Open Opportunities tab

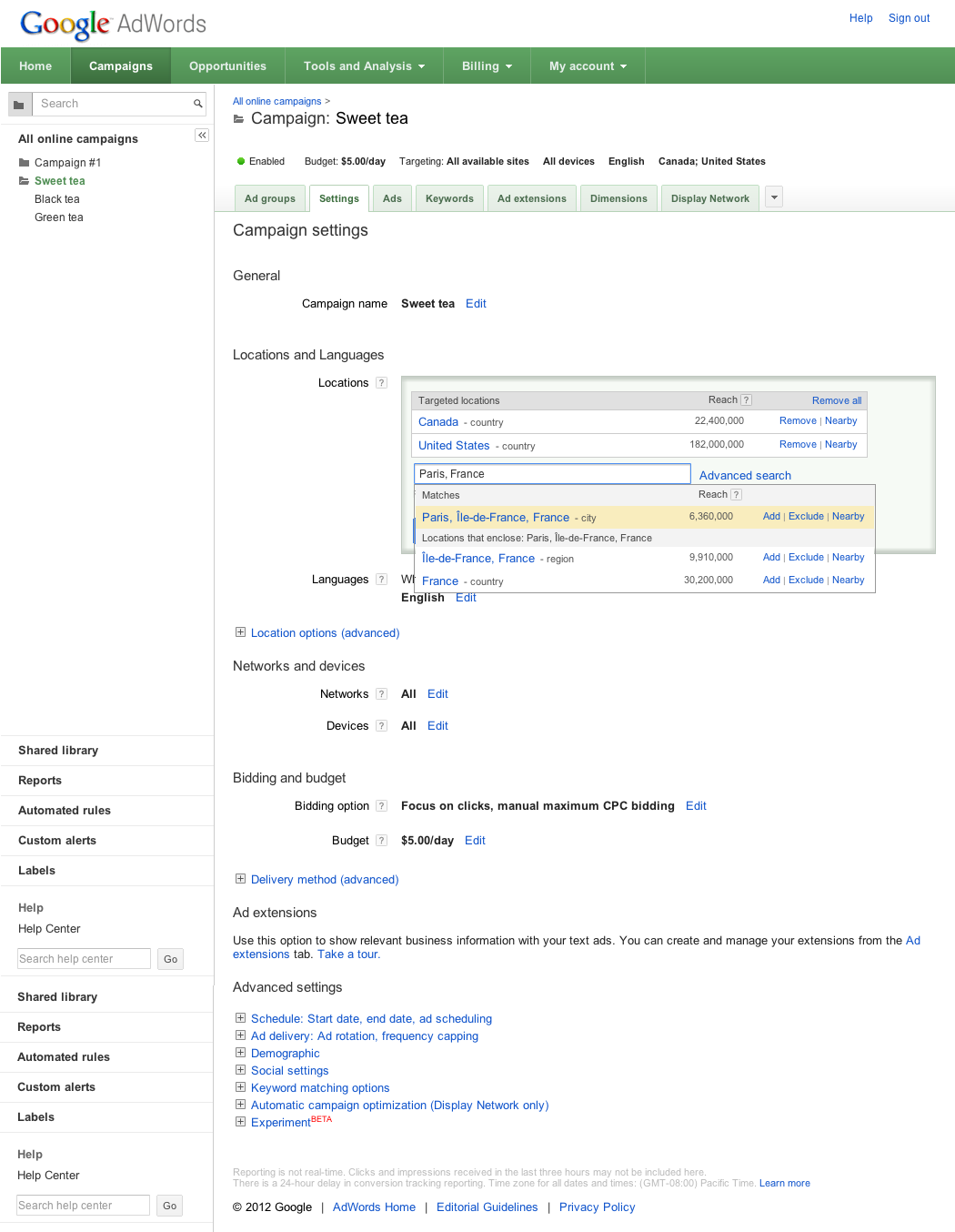pos(227,66)
